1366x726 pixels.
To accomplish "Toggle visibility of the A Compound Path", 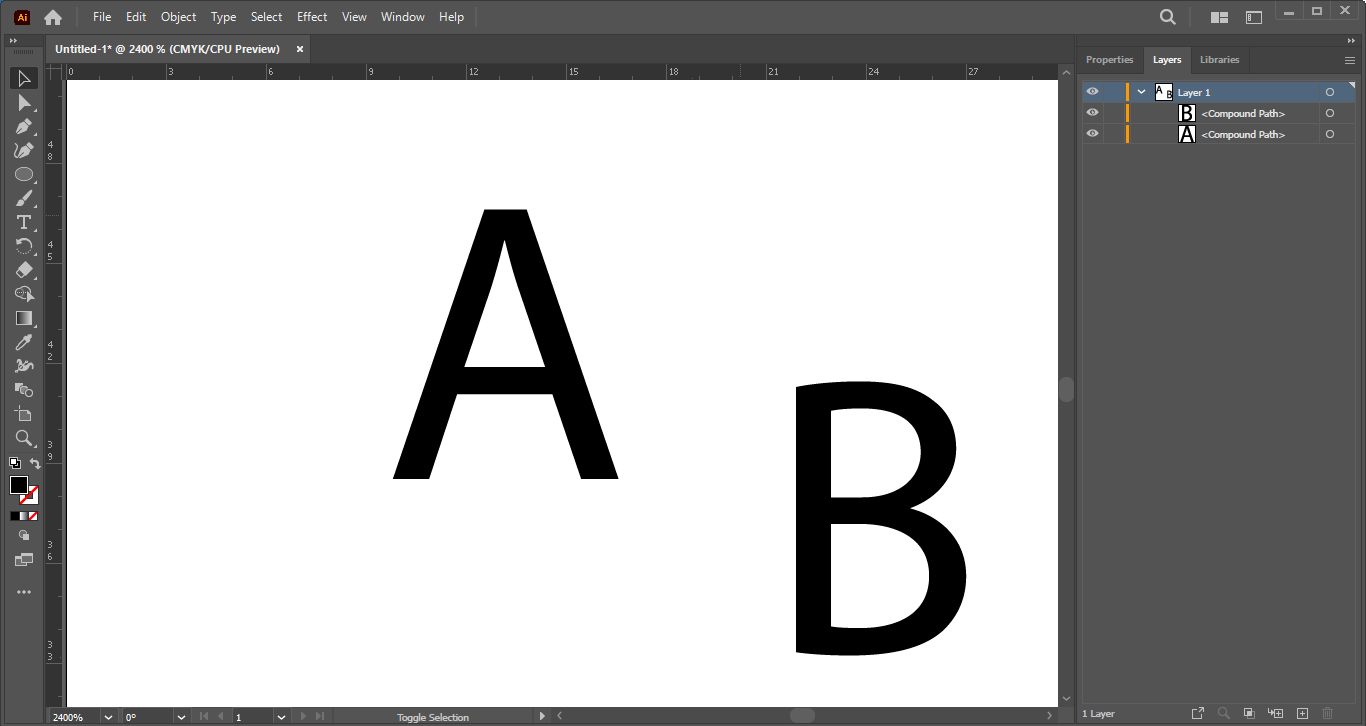I will 1092,133.
